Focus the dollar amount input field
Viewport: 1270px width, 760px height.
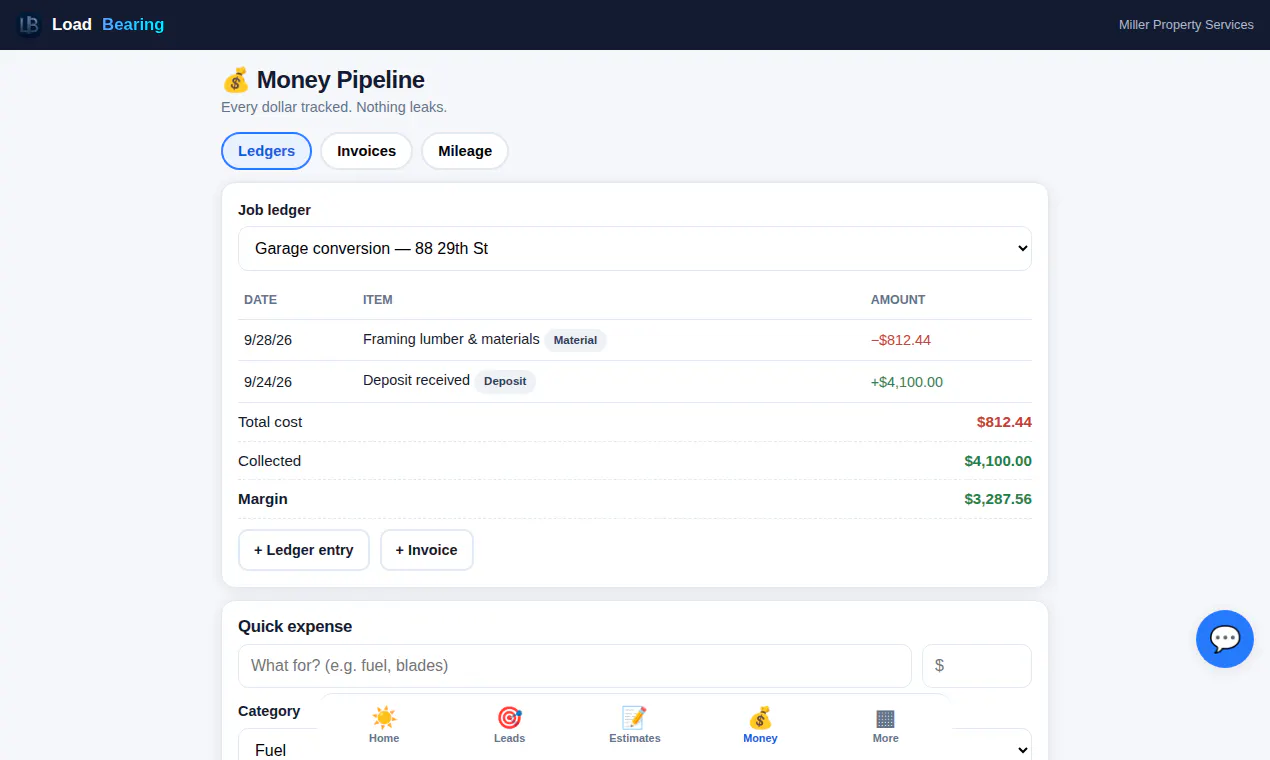click(x=977, y=666)
